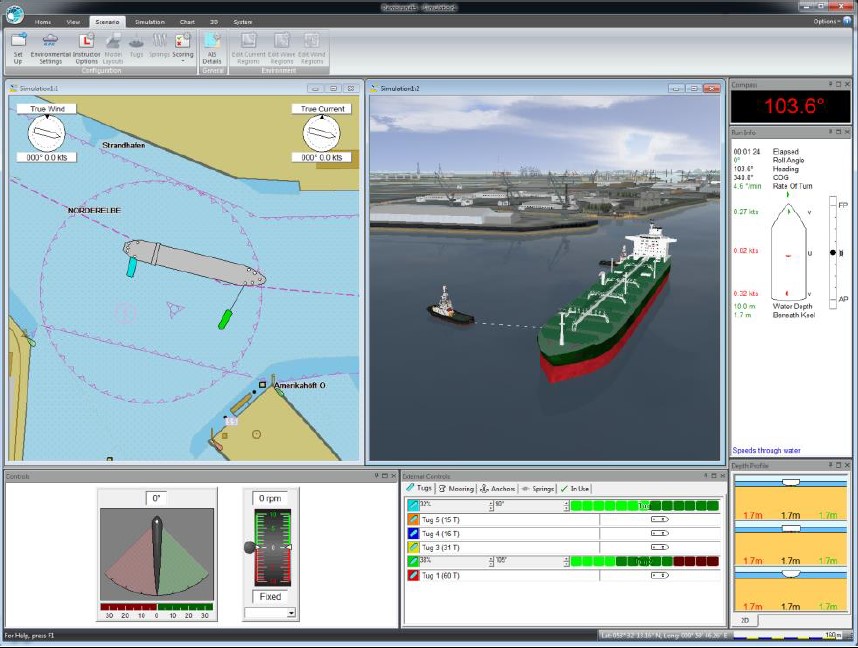Viewport: 858px width, 648px height.
Task: Click the application orb logo button
Action: [16, 13]
